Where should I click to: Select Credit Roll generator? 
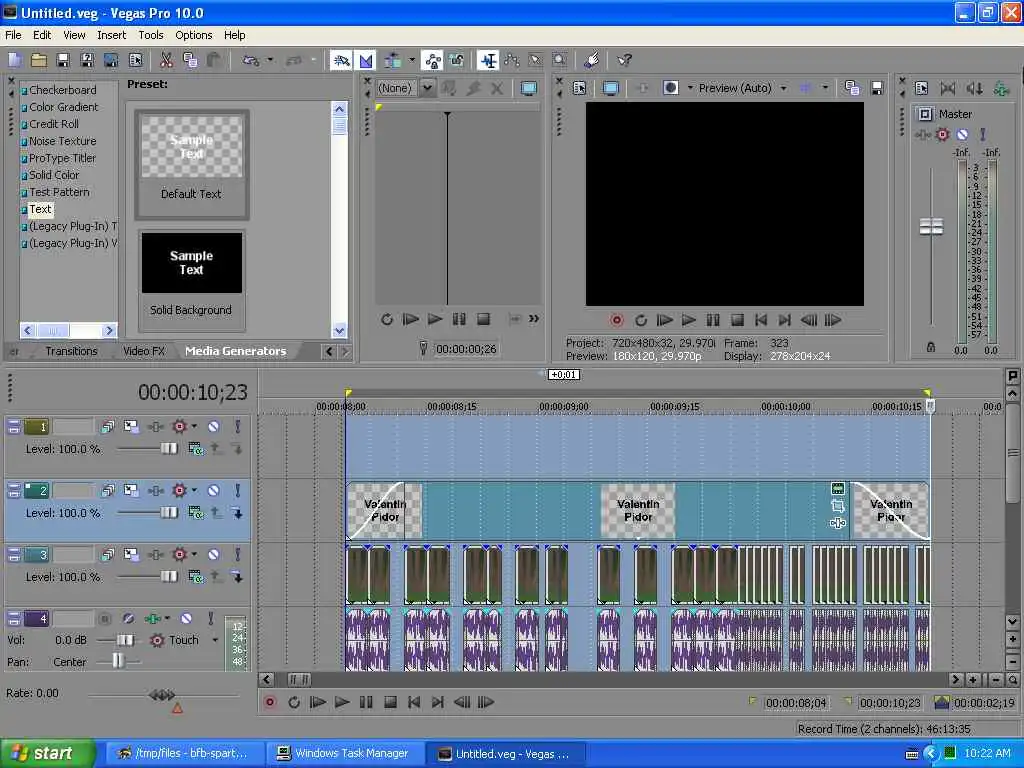(x=54, y=124)
